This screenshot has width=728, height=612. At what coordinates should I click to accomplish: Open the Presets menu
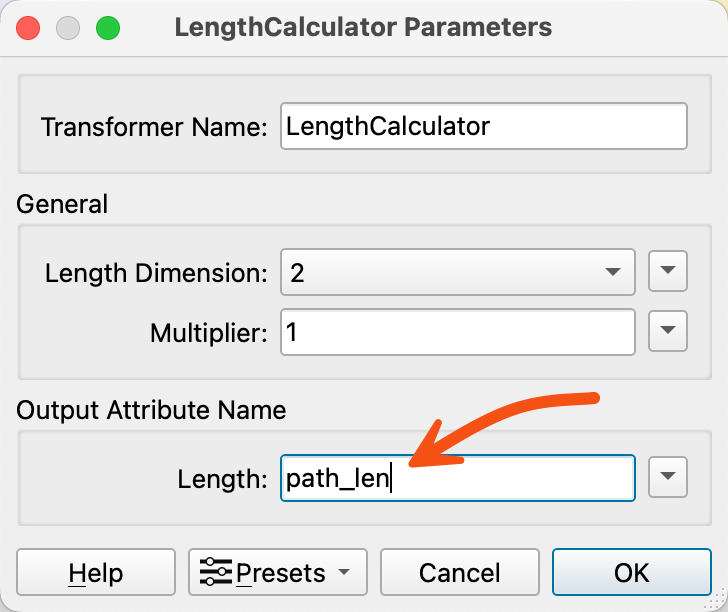tap(278, 572)
